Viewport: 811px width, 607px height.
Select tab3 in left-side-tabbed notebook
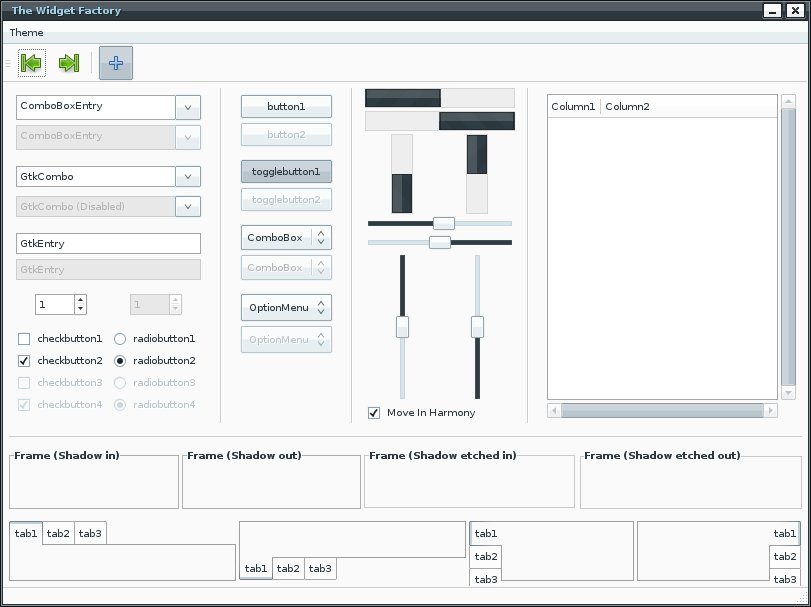coord(486,579)
